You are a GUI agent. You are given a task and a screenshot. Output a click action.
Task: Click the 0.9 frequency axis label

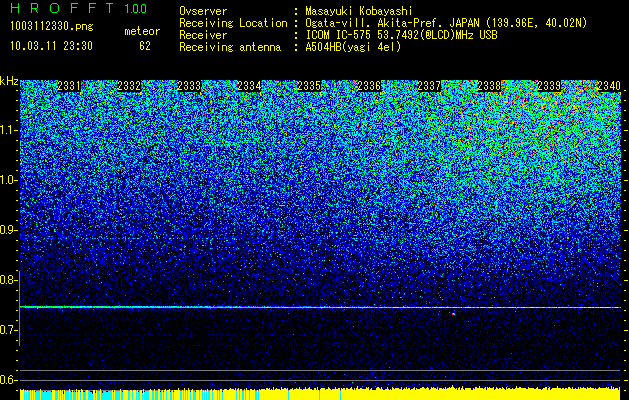point(9,230)
